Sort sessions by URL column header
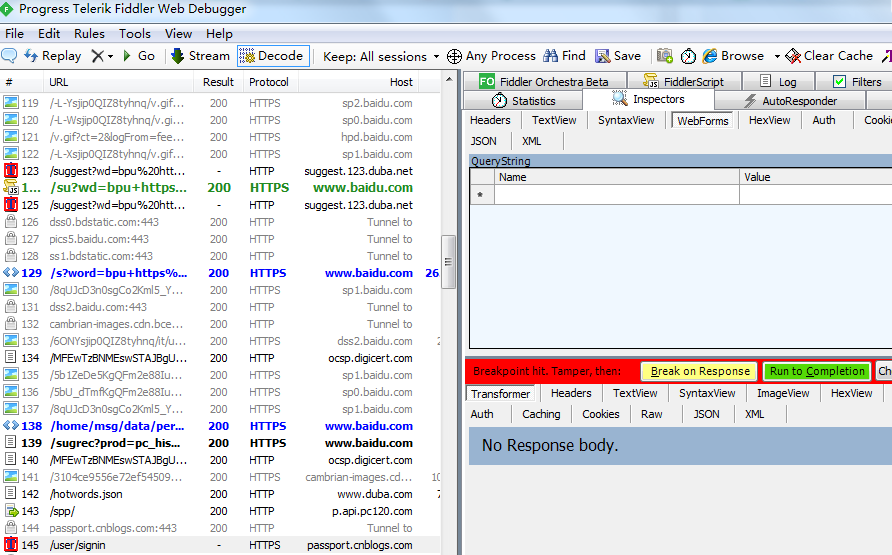This screenshot has width=892, height=555. pyautogui.click(x=118, y=82)
